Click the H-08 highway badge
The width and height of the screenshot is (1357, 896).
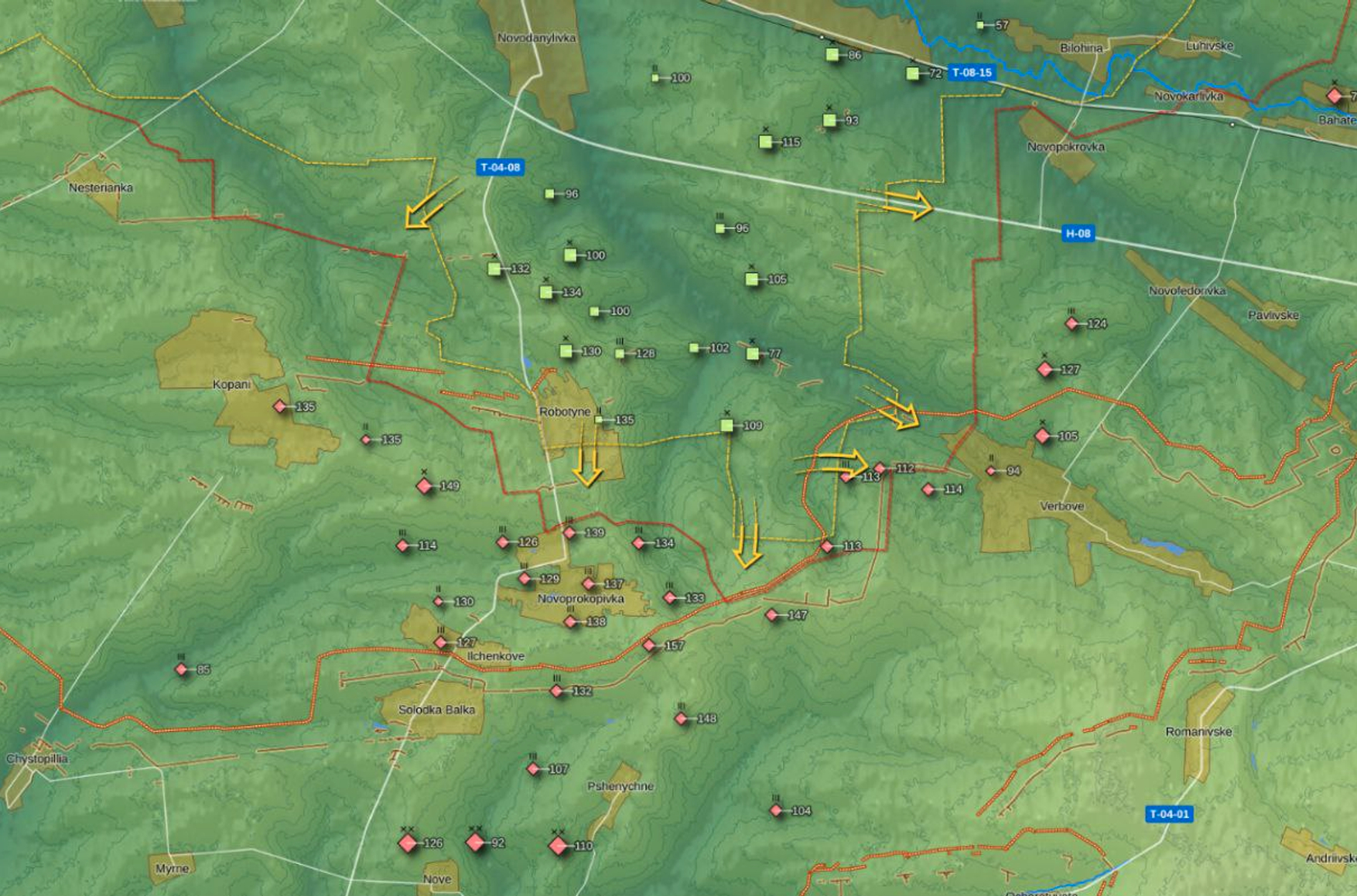pyautogui.click(x=1078, y=233)
